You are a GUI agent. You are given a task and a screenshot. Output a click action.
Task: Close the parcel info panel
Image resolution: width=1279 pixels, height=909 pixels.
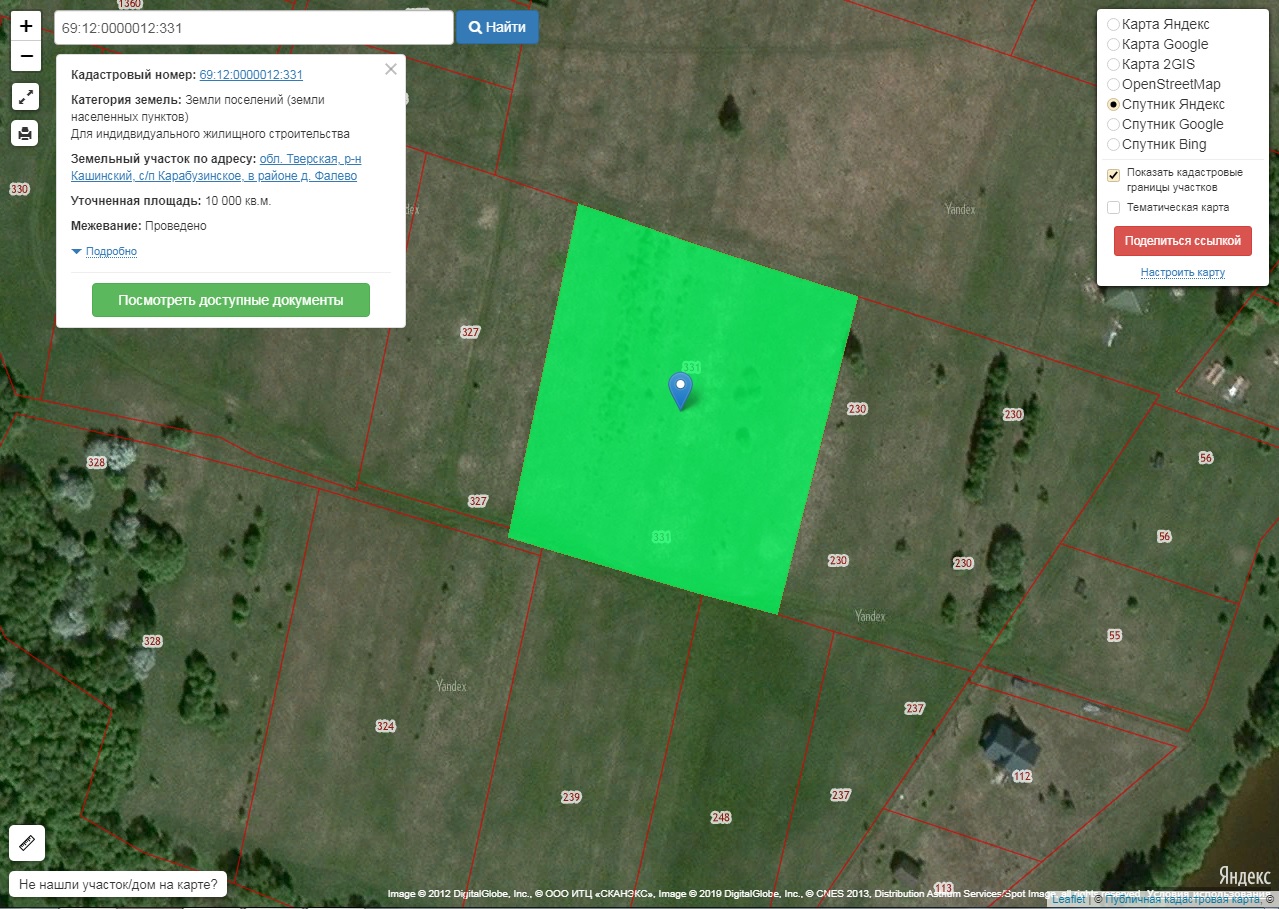pos(391,69)
